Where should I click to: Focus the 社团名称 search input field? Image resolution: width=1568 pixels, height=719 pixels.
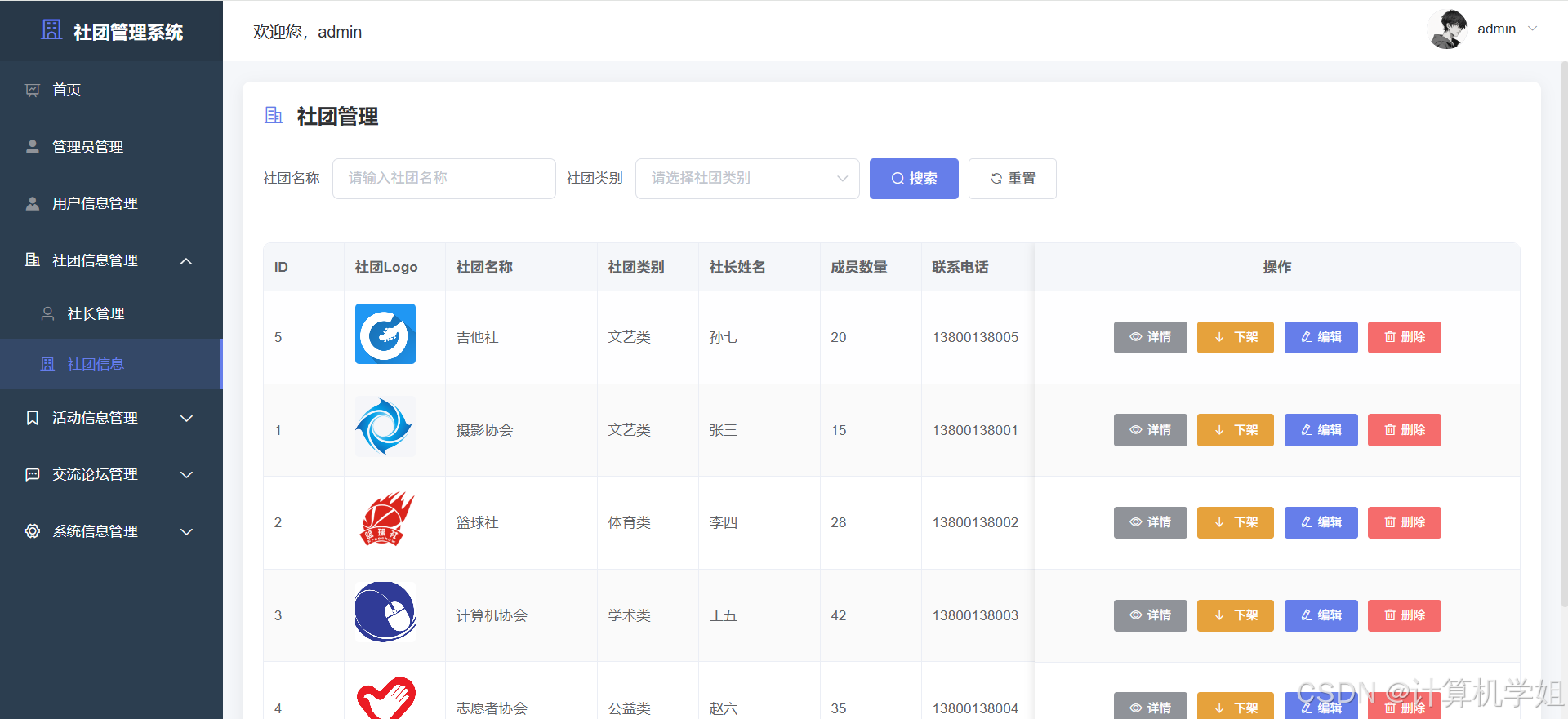click(443, 179)
